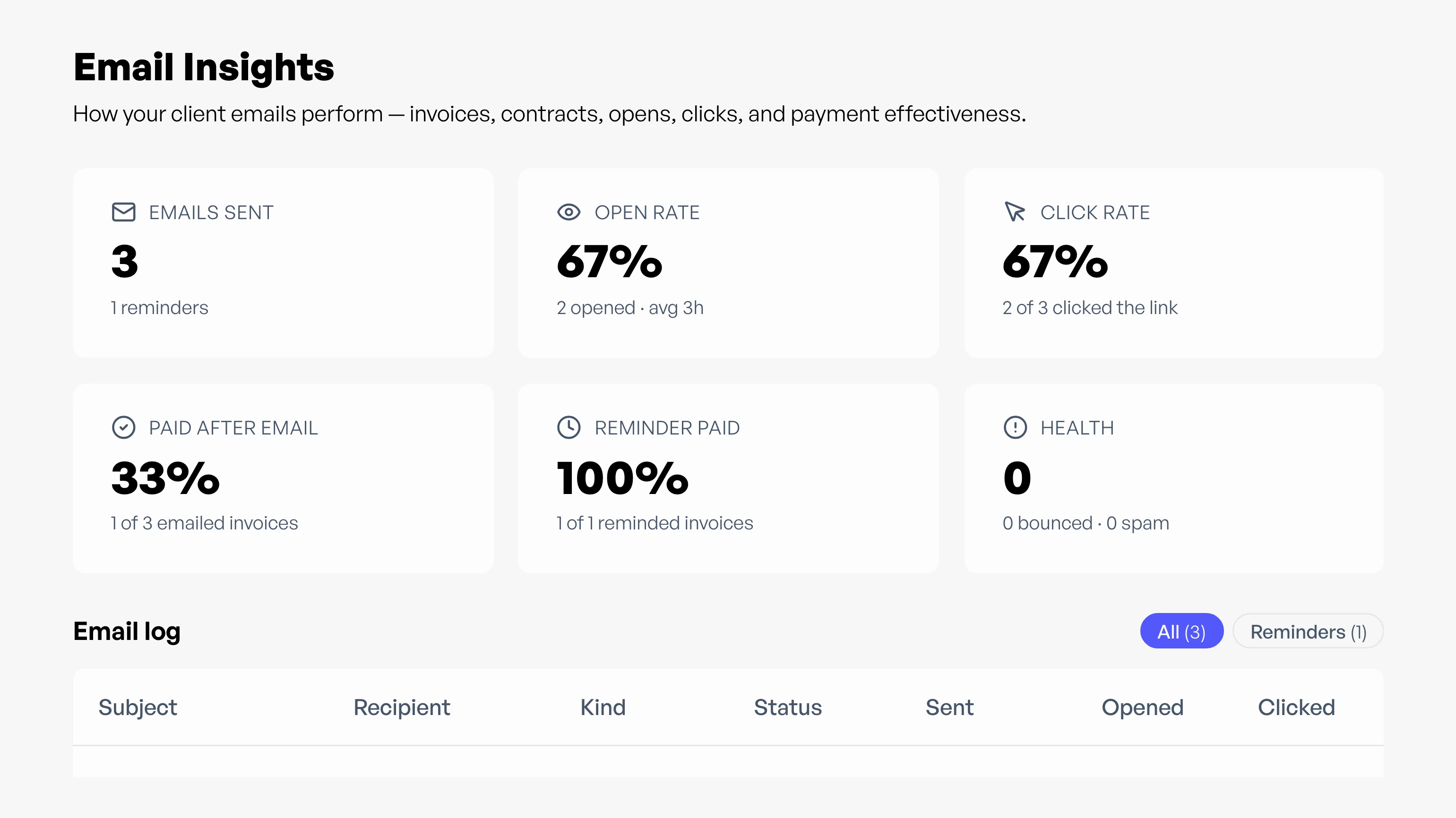Click the 33% paid after email value
Screen dimensions: 1456x818
point(165,478)
